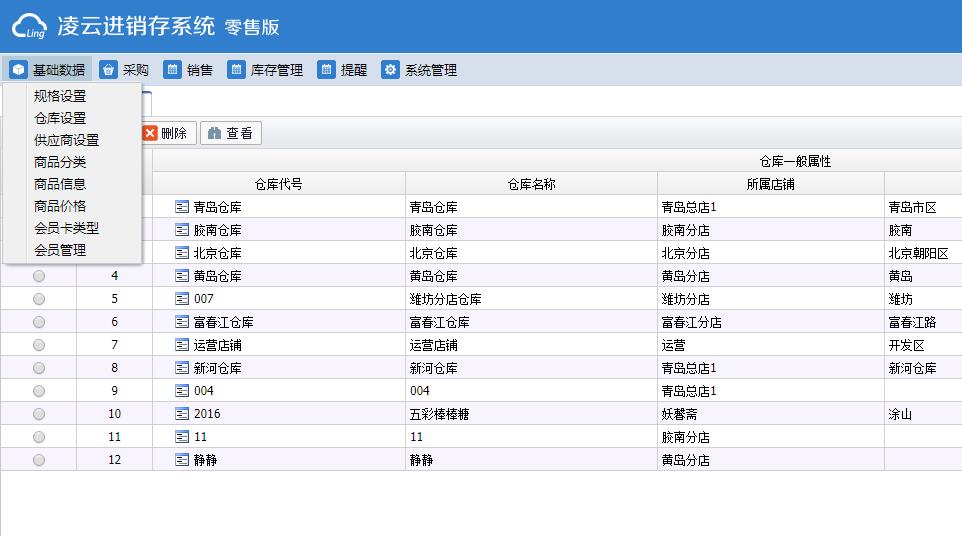
Task: Open the 库存管理 dropdown menu
Action: click(266, 70)
